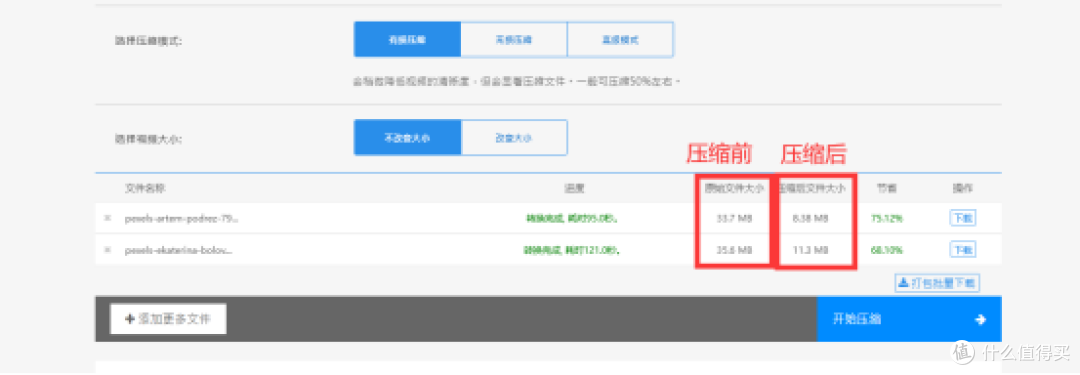
Task: Start compression with 开始压缩 button
Action: coord(909,319)
